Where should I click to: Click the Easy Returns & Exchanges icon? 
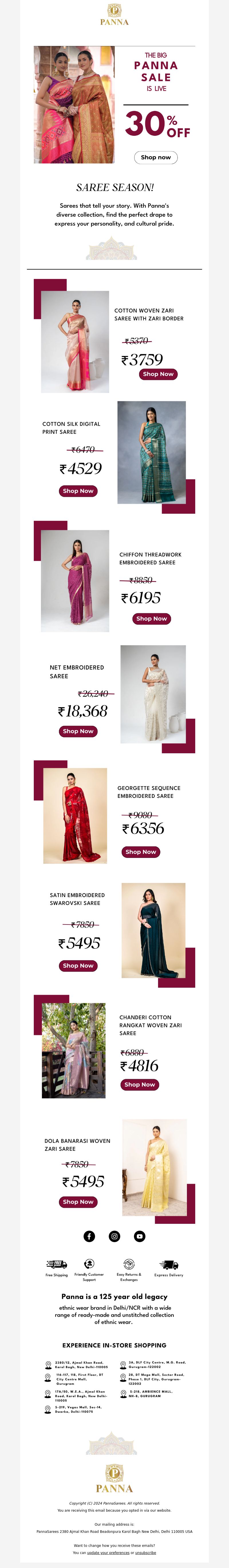129,1264
